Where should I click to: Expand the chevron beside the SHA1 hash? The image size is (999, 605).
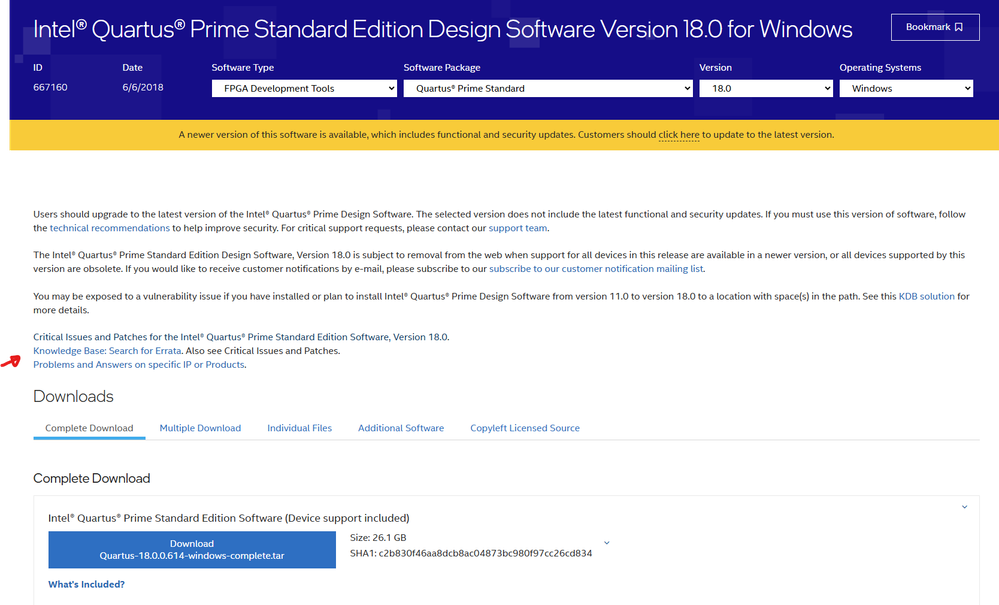[607, 543]
